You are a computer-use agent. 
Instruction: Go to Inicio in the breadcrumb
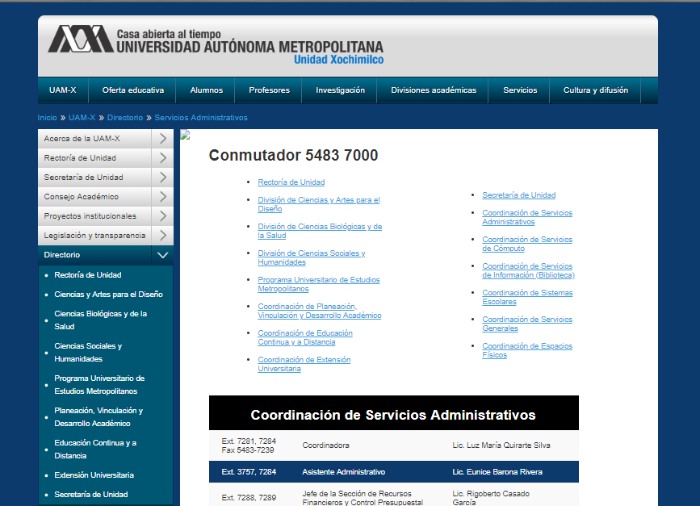pos(47,117)
